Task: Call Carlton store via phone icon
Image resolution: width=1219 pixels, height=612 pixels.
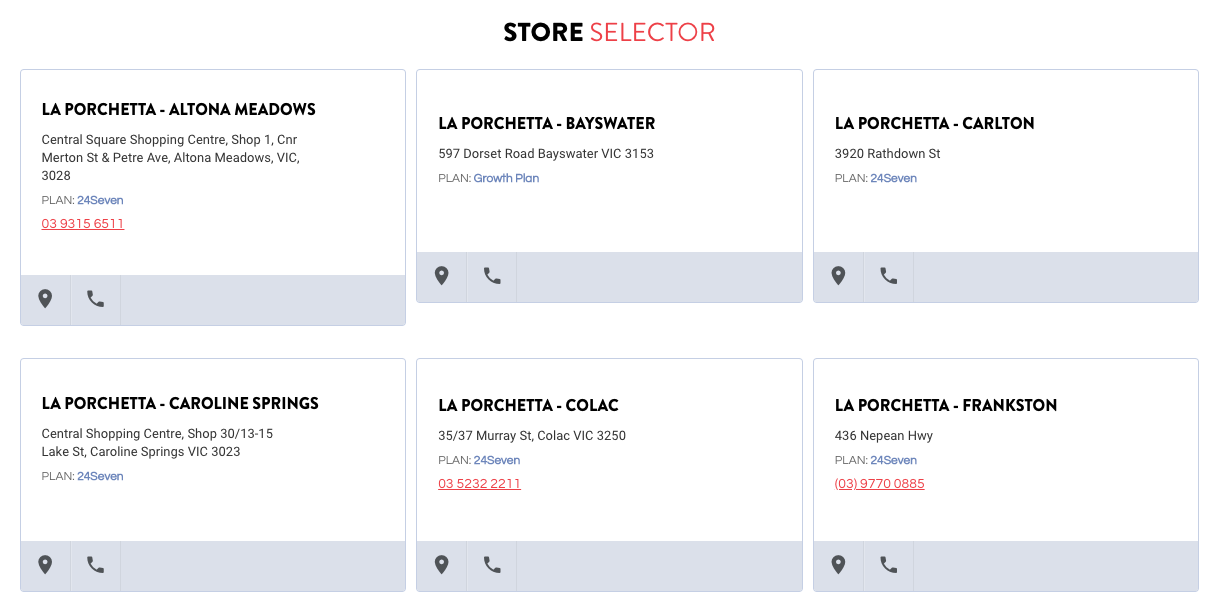Action: (x=888, y=276)
